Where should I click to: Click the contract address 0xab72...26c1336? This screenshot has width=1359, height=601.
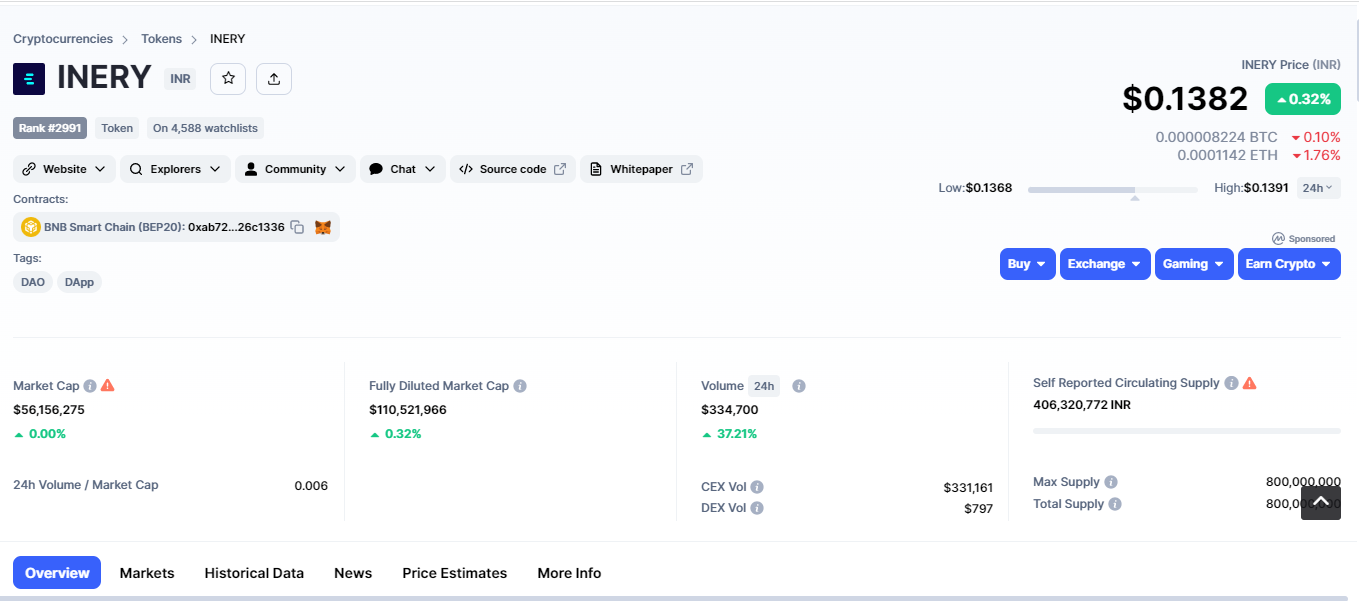(x=236, y=227)
